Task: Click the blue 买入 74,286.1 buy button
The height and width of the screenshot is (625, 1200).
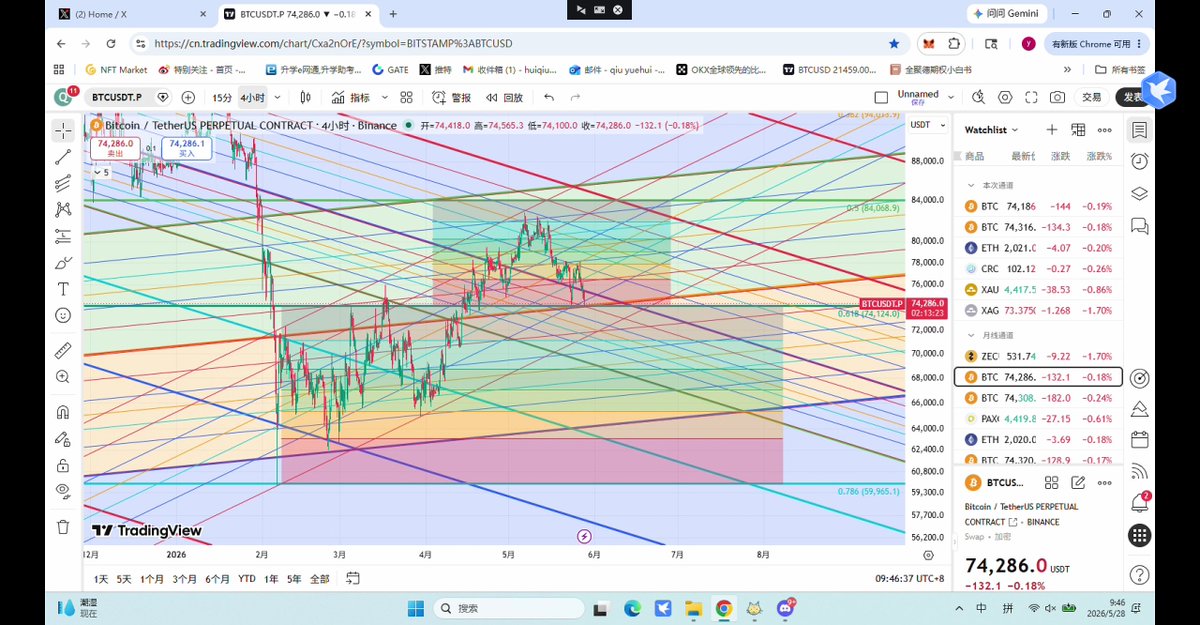Action: tap(187, 148)
